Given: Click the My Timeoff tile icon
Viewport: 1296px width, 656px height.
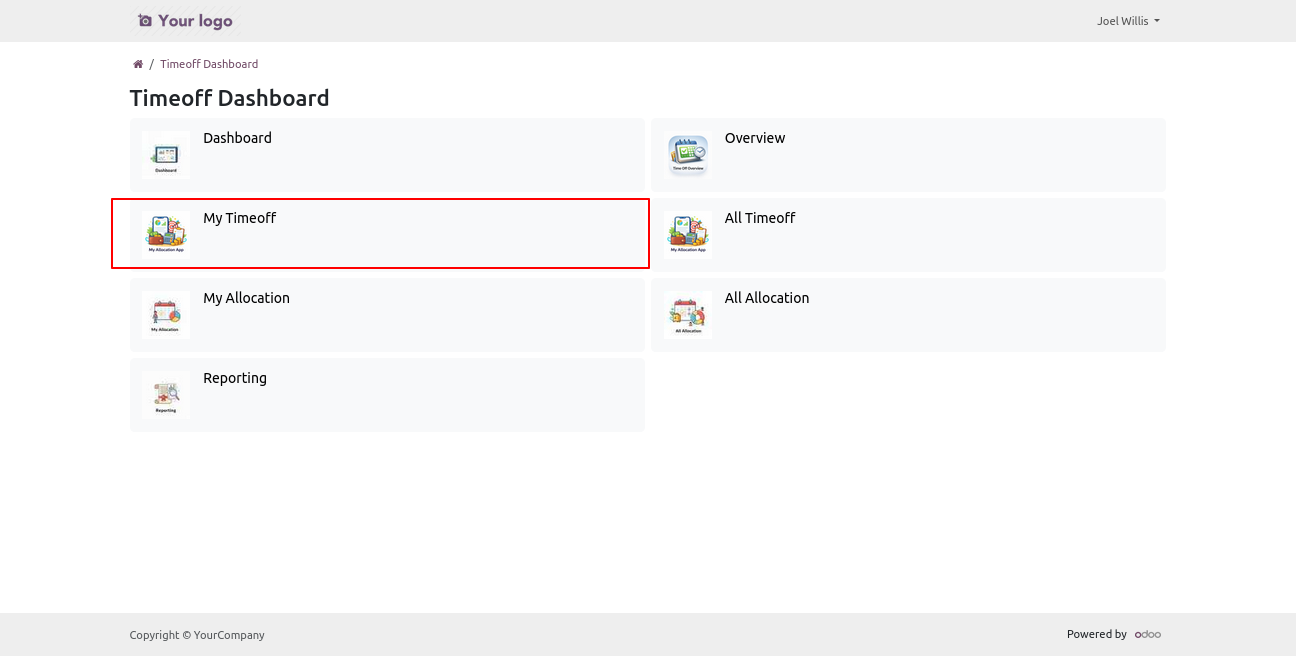Looking at the screenshot, I should point(166,235).
